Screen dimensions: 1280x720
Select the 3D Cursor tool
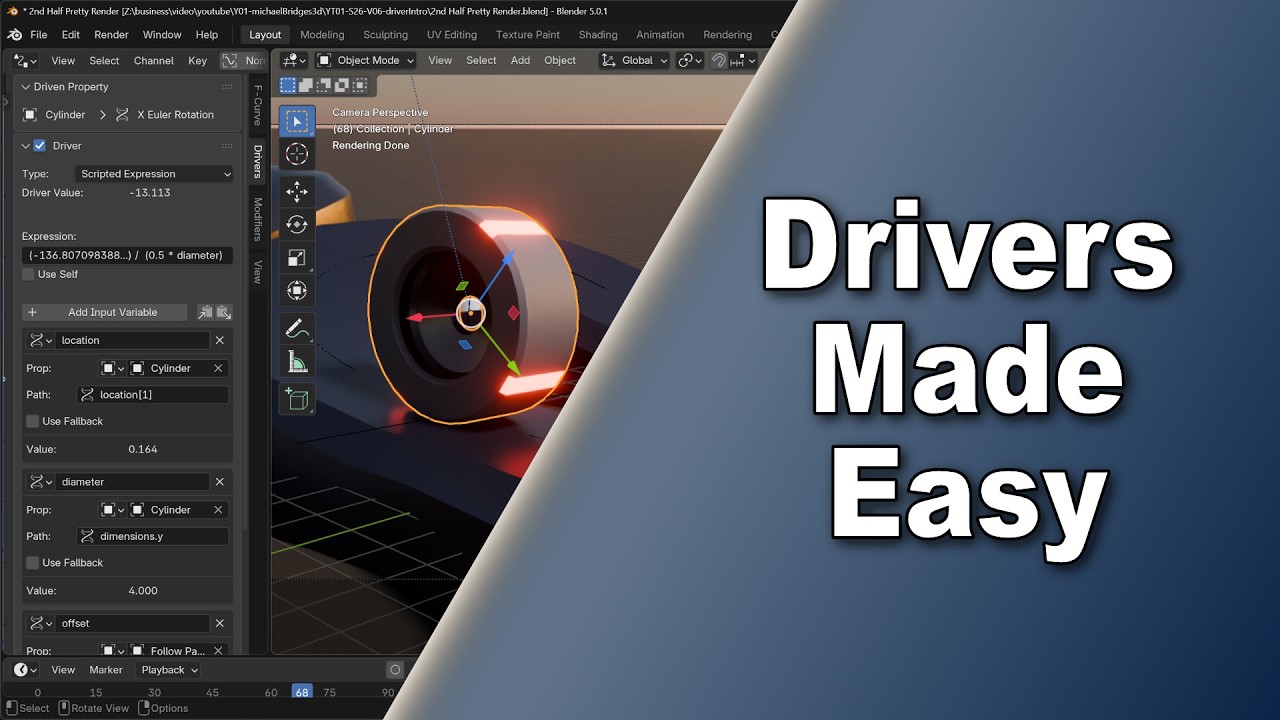click(297, 154)
